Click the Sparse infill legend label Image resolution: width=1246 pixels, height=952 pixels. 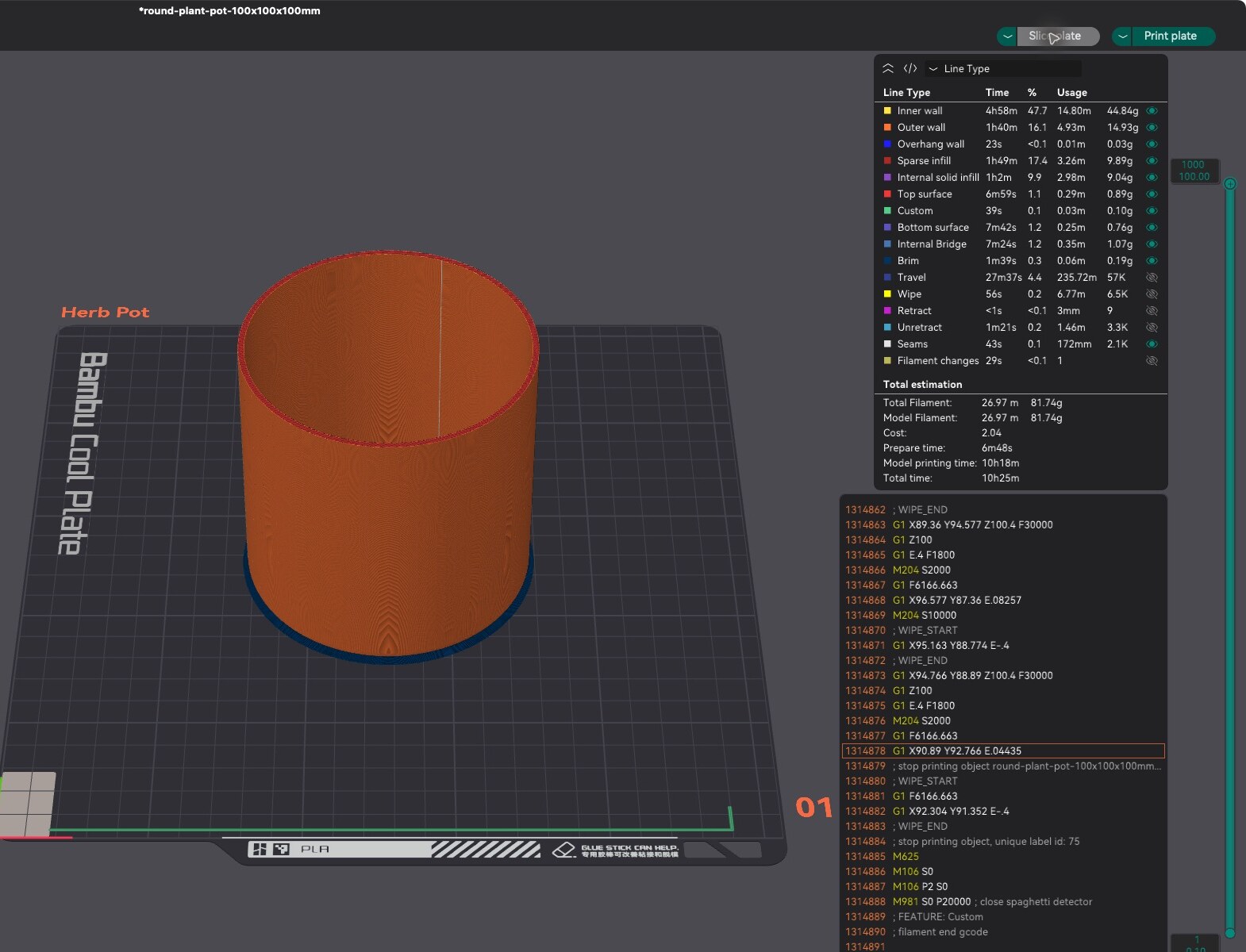(x=924, y=161)
